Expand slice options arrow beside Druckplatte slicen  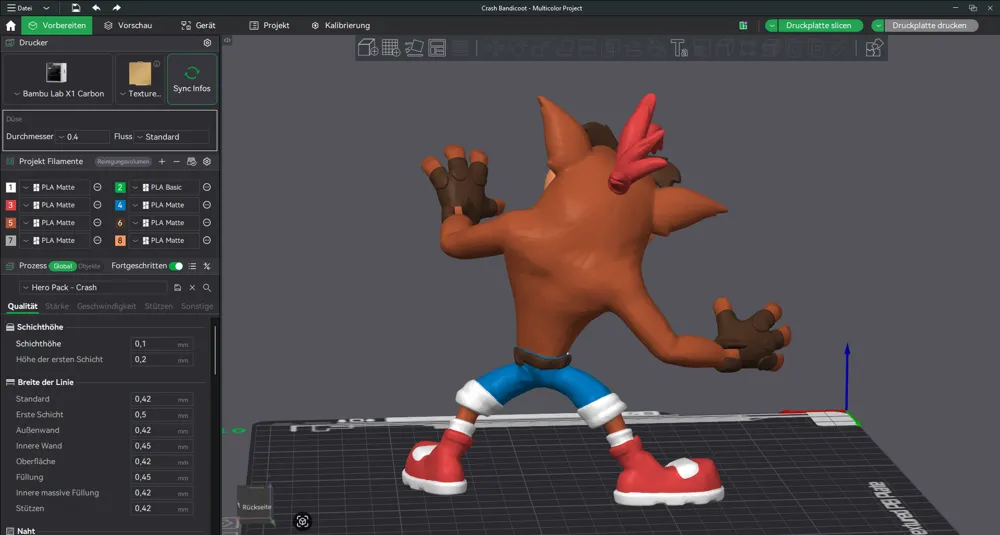[772, 26]
